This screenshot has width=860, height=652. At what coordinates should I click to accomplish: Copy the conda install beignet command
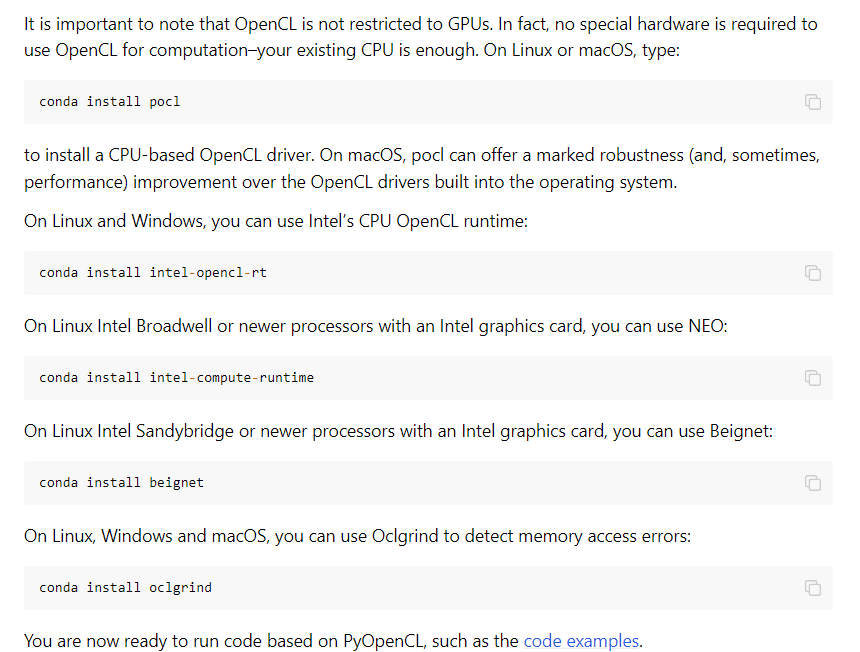click(x=812, y=483)
